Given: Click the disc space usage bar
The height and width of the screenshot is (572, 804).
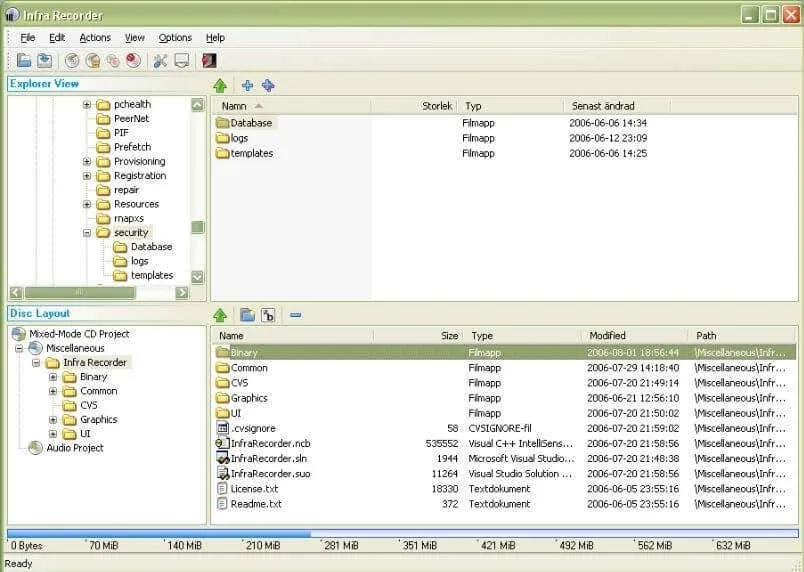Looking at the screenshot, I should pos(400,534).
